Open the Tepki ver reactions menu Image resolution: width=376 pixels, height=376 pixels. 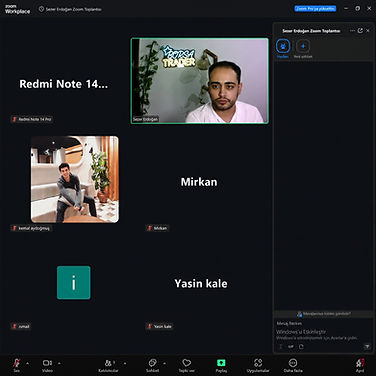pos(187,365)
